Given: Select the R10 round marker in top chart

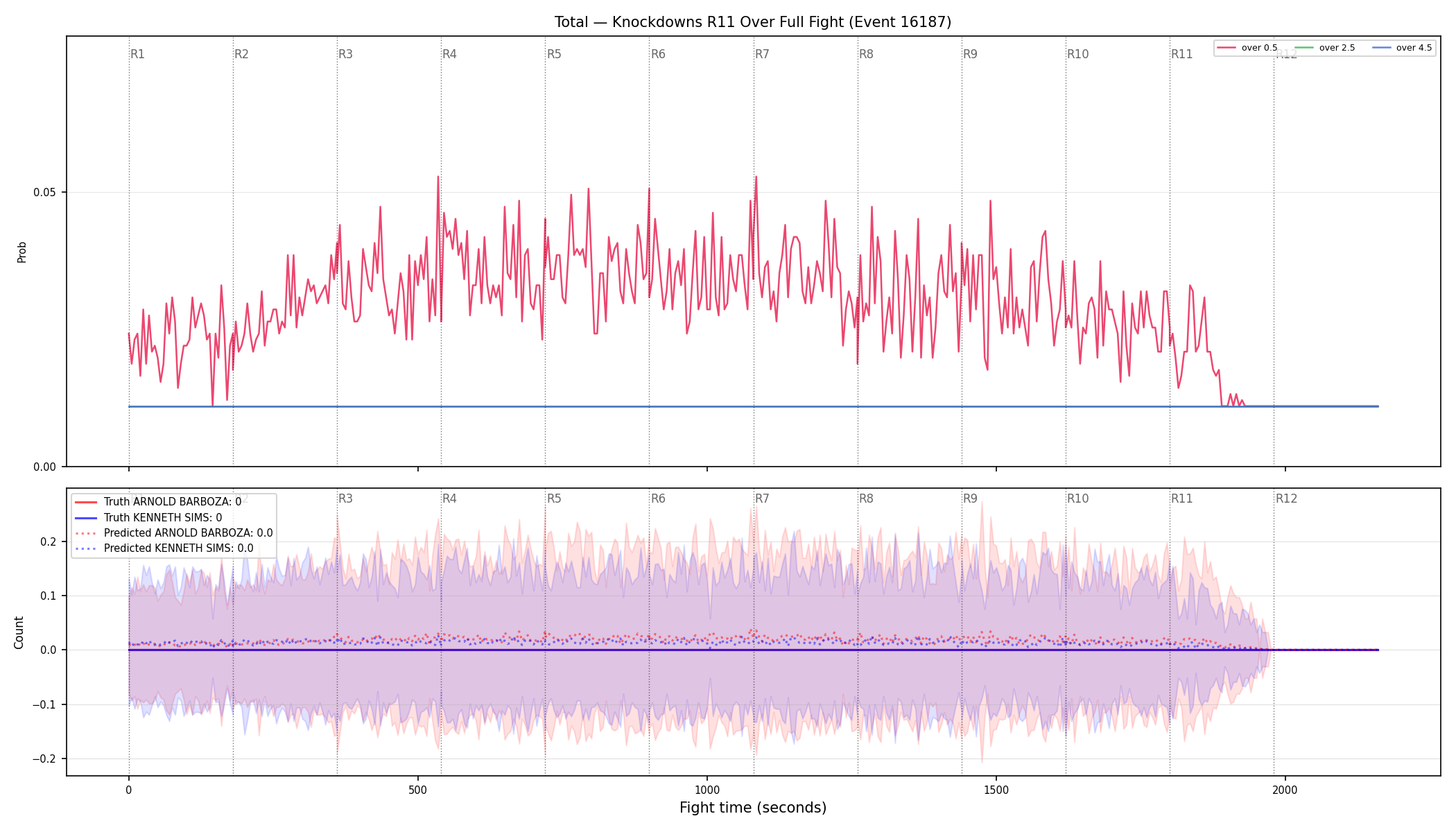Looking at the screenshot, I should (x=1077, y=54).
